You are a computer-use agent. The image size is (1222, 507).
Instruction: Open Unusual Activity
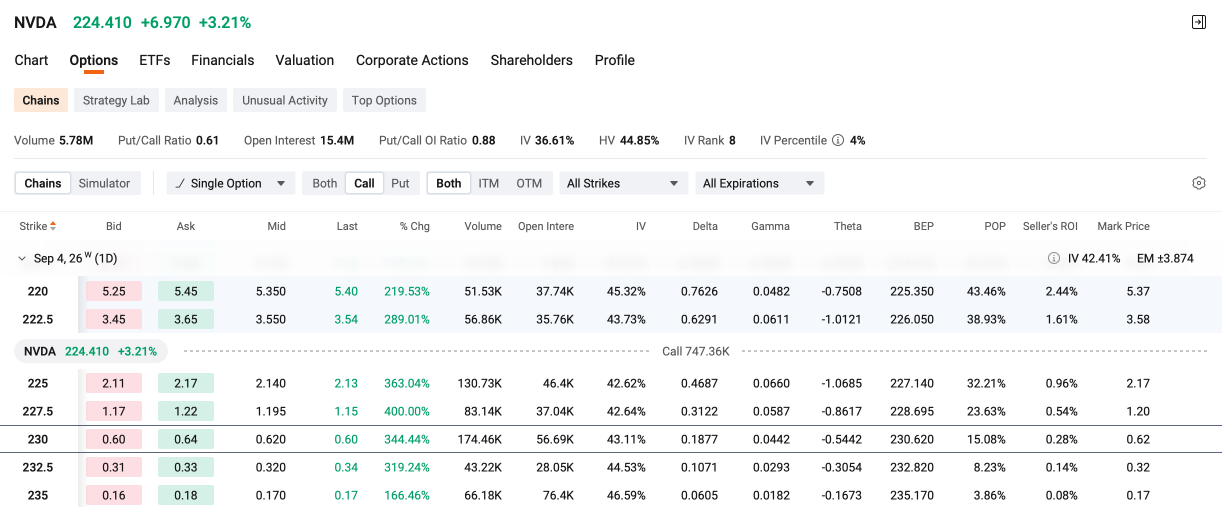point(285,100)
